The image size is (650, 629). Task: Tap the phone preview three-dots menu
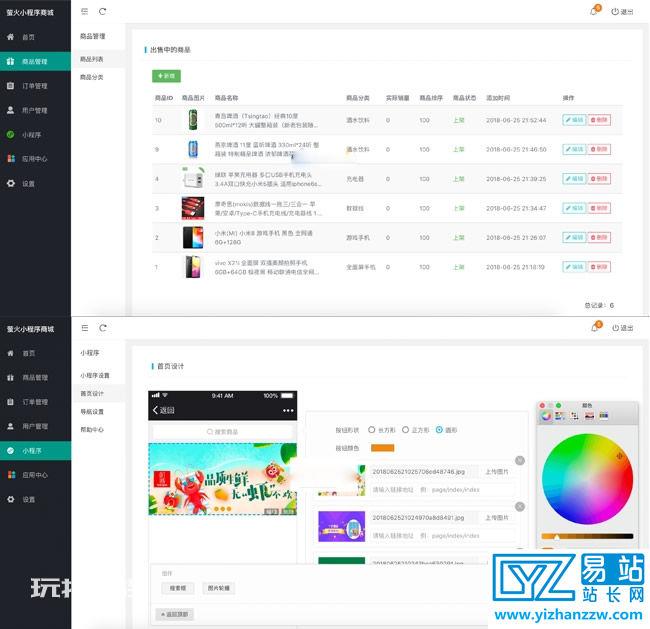(x=288, y=410)
